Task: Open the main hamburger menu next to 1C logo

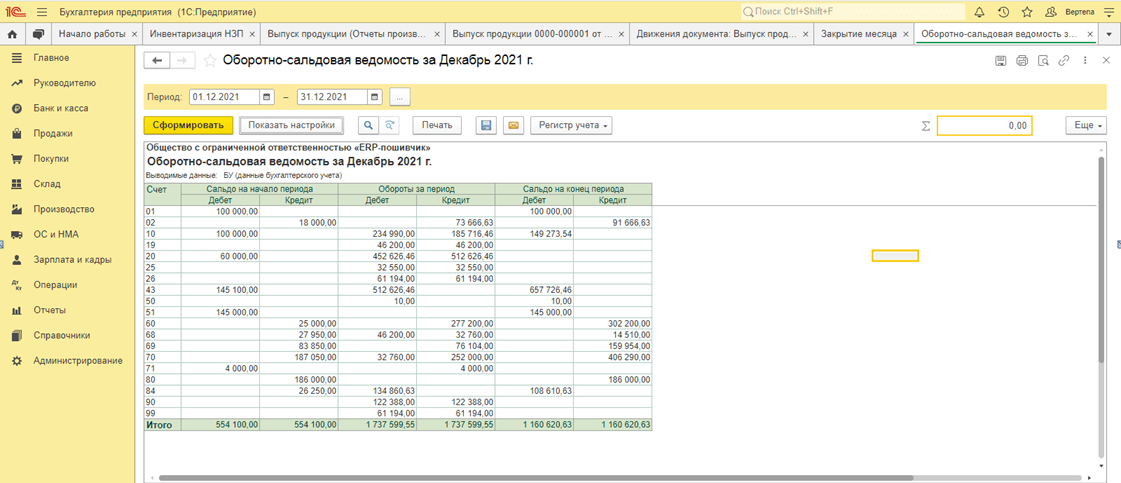Action: pyautogui.click(x=41, y=12)
